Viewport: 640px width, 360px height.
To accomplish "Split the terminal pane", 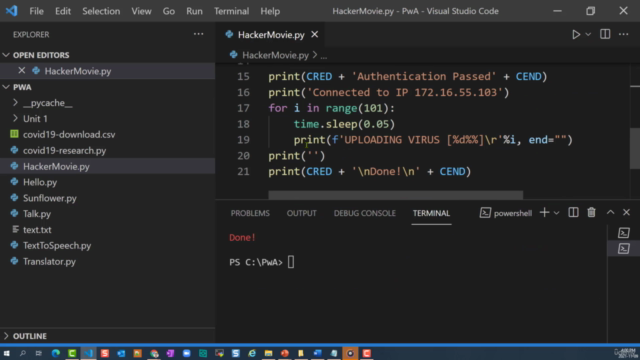I will point(573,213).
